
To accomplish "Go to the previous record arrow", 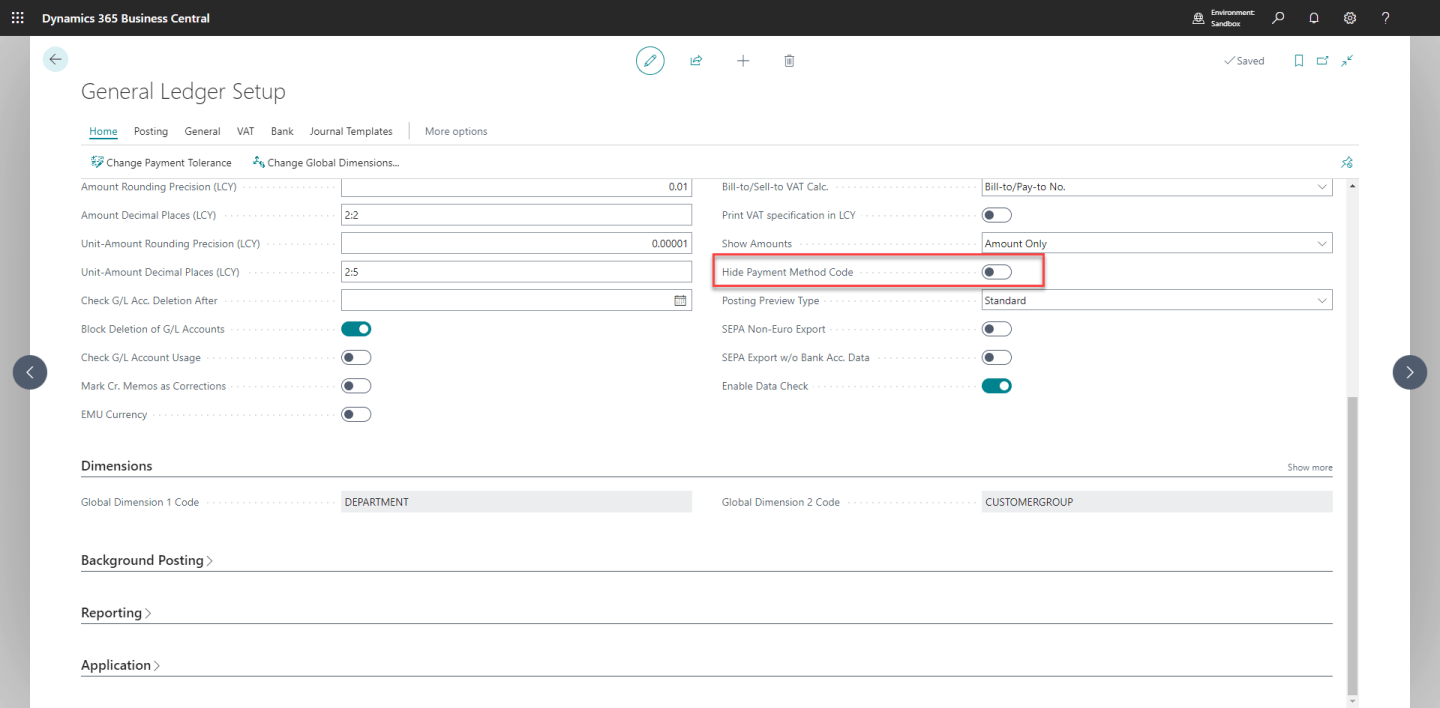I will 30,372.
